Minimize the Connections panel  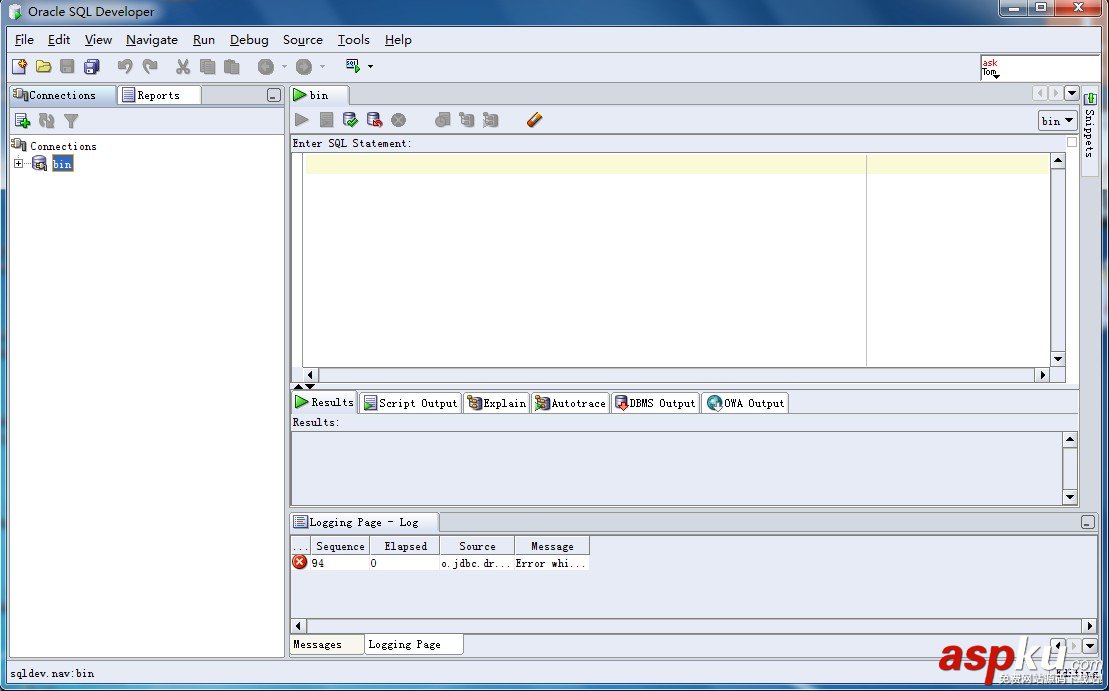coord(274,95)
